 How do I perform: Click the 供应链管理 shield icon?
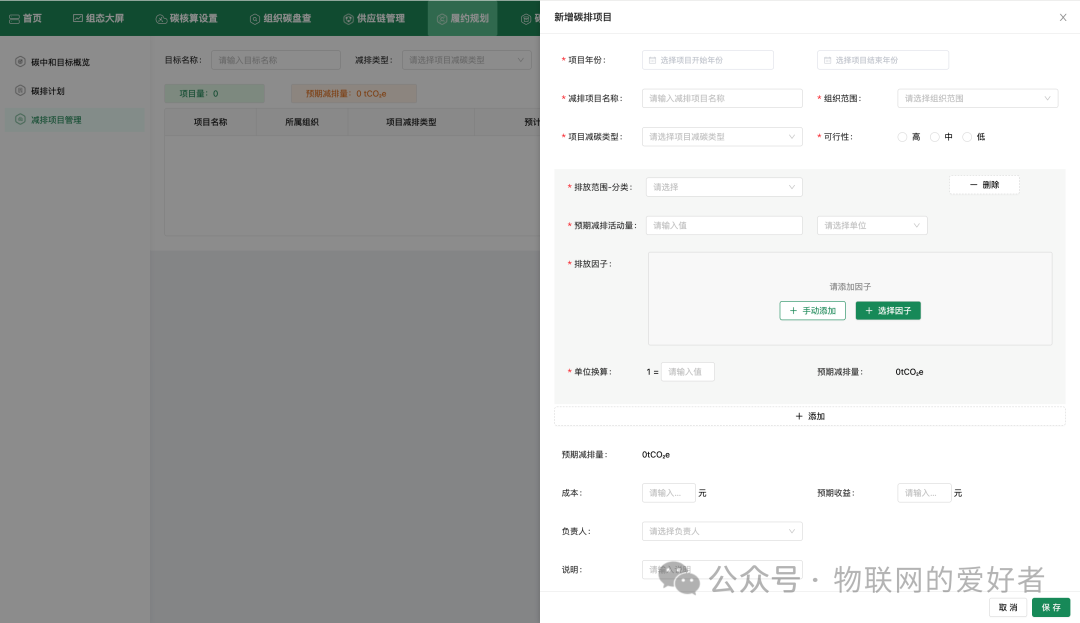click(x=347, y=17)
